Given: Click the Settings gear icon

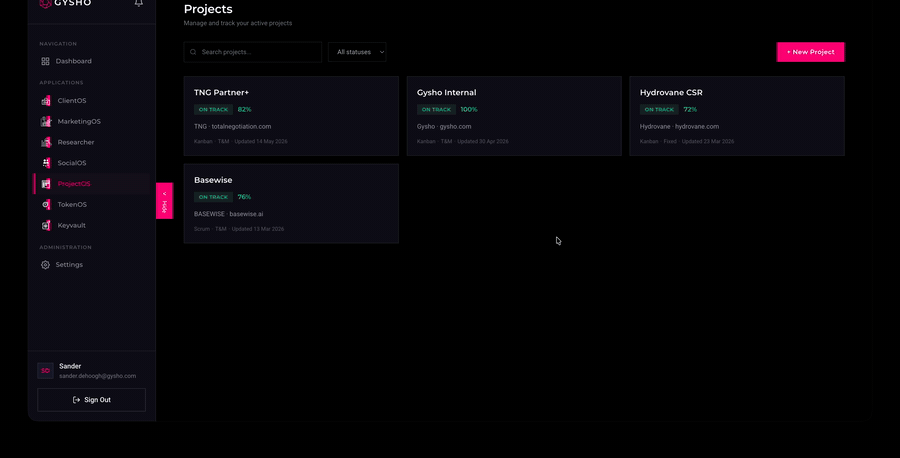Looking at the screenshot, I should [x=45, y=265].
